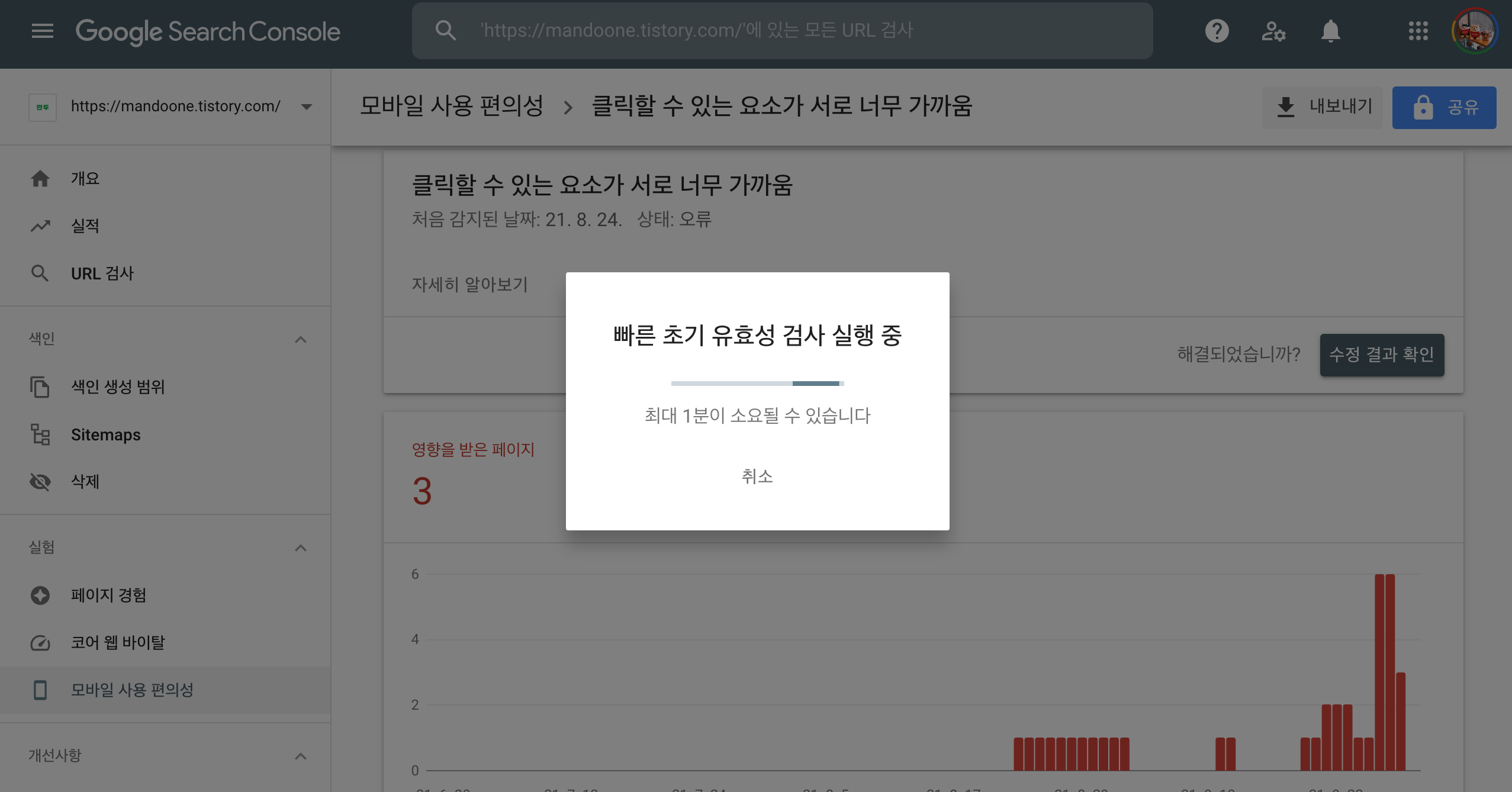1512x792 pixels.
Task: Open the help question mark icon
Action: (1217, 31)
